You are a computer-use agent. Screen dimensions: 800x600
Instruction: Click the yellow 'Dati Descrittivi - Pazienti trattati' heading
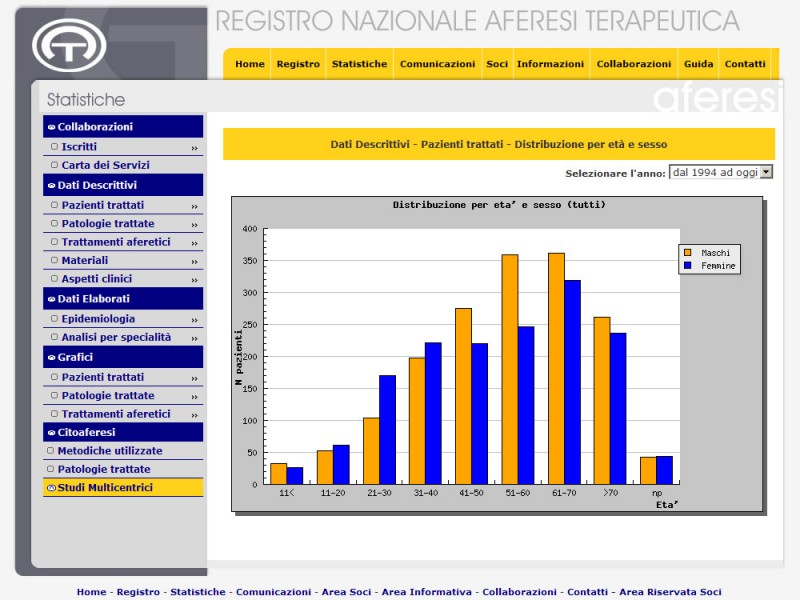498,144
